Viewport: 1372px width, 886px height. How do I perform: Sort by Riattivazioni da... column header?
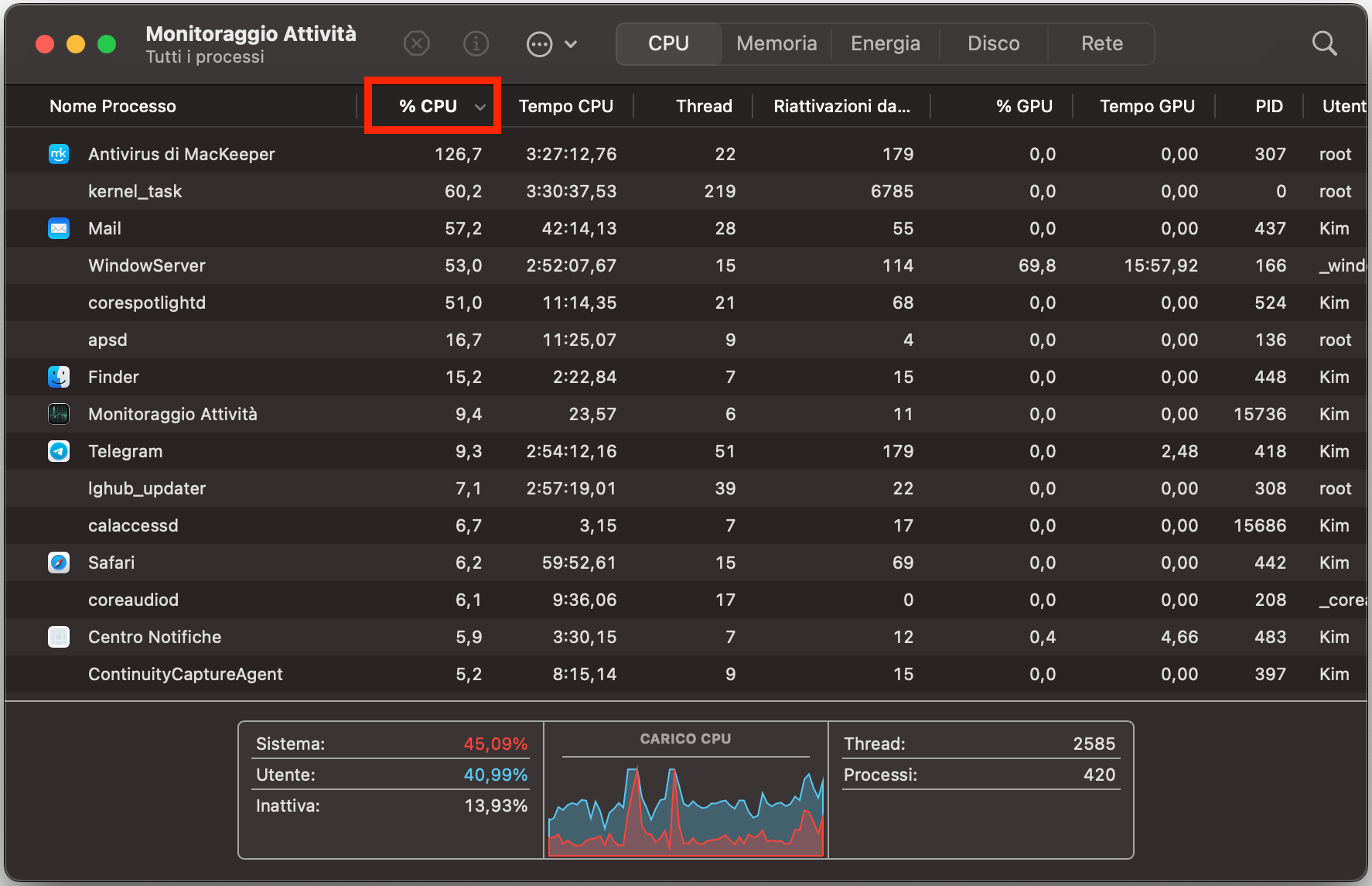point(841,106)
